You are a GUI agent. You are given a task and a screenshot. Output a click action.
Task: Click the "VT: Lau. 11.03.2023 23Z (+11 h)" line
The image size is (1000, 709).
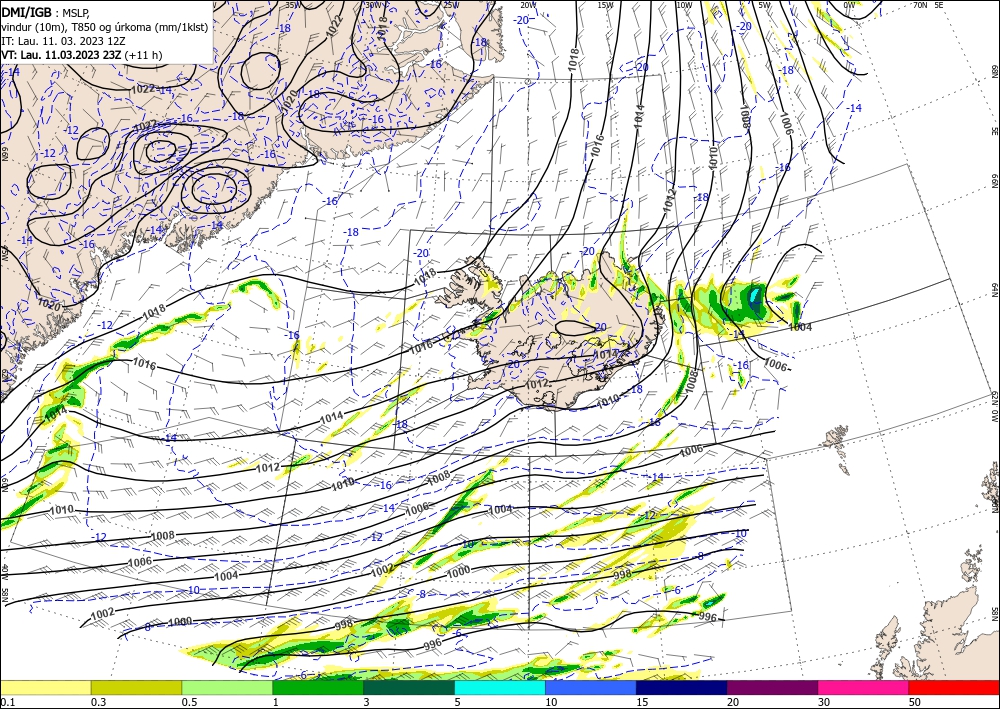[82, 55]
